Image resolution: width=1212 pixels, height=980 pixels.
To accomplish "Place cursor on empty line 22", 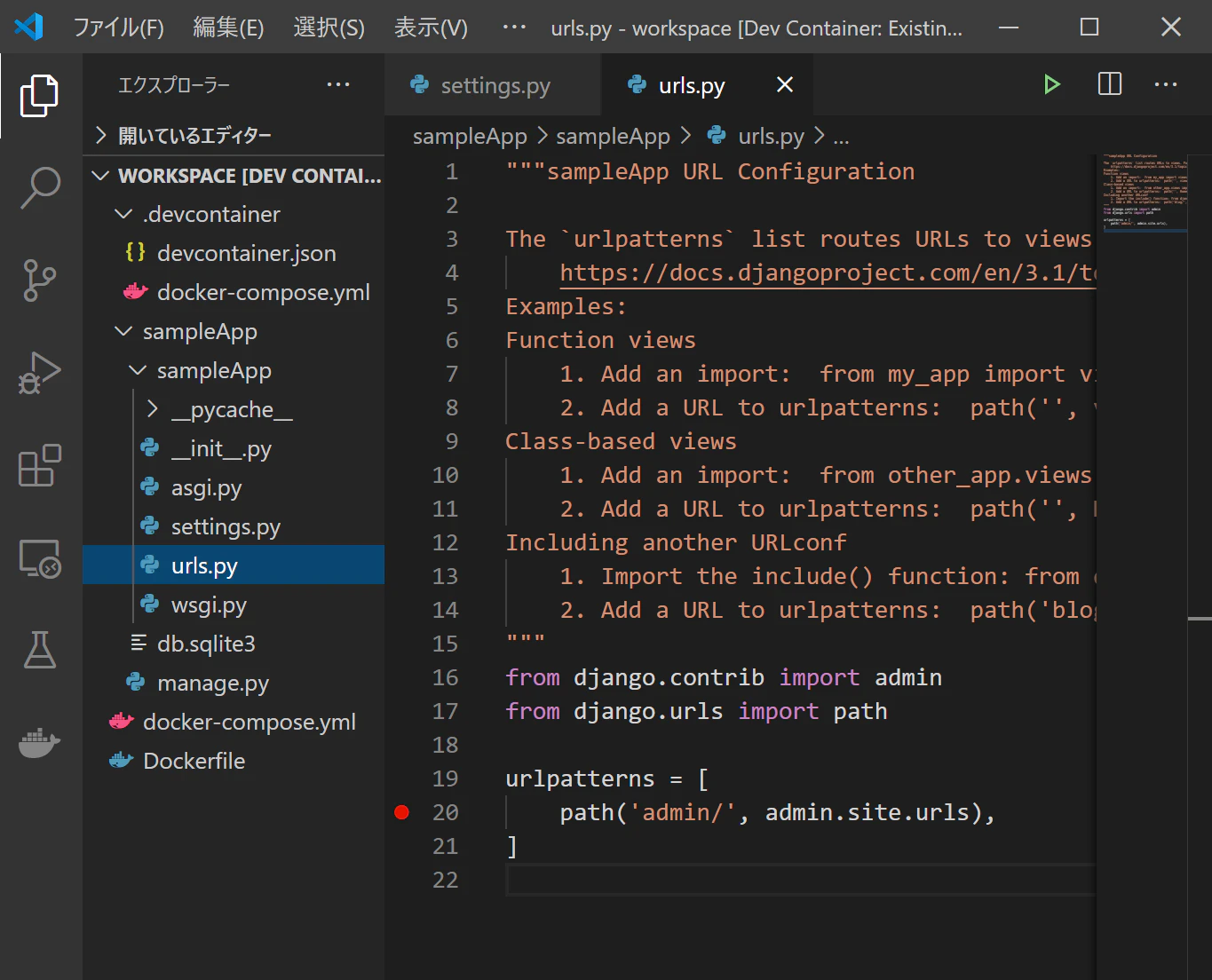I will 799,880.
